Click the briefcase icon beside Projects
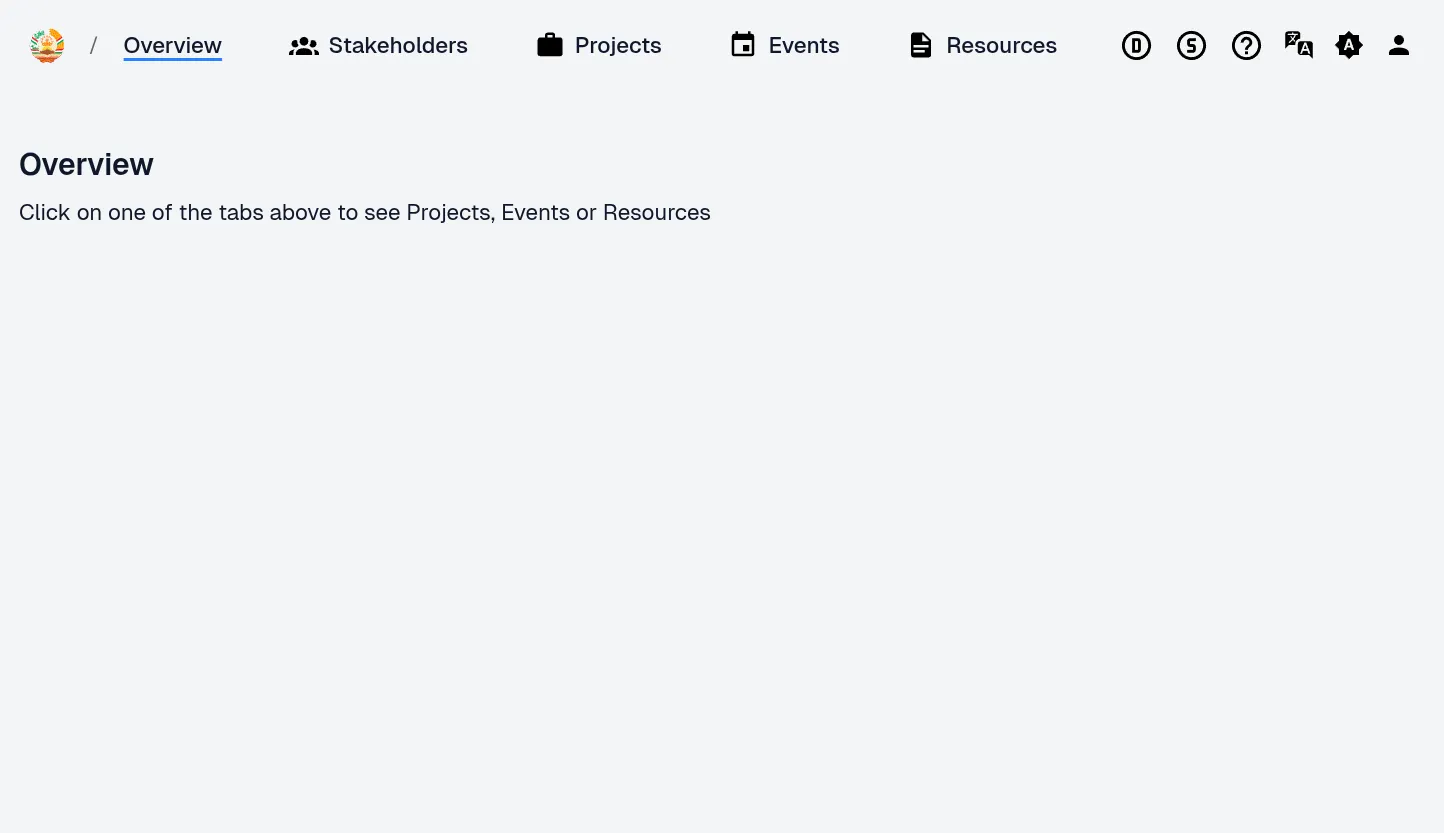This screenshot has width=1444, height=833. point(550,46)
